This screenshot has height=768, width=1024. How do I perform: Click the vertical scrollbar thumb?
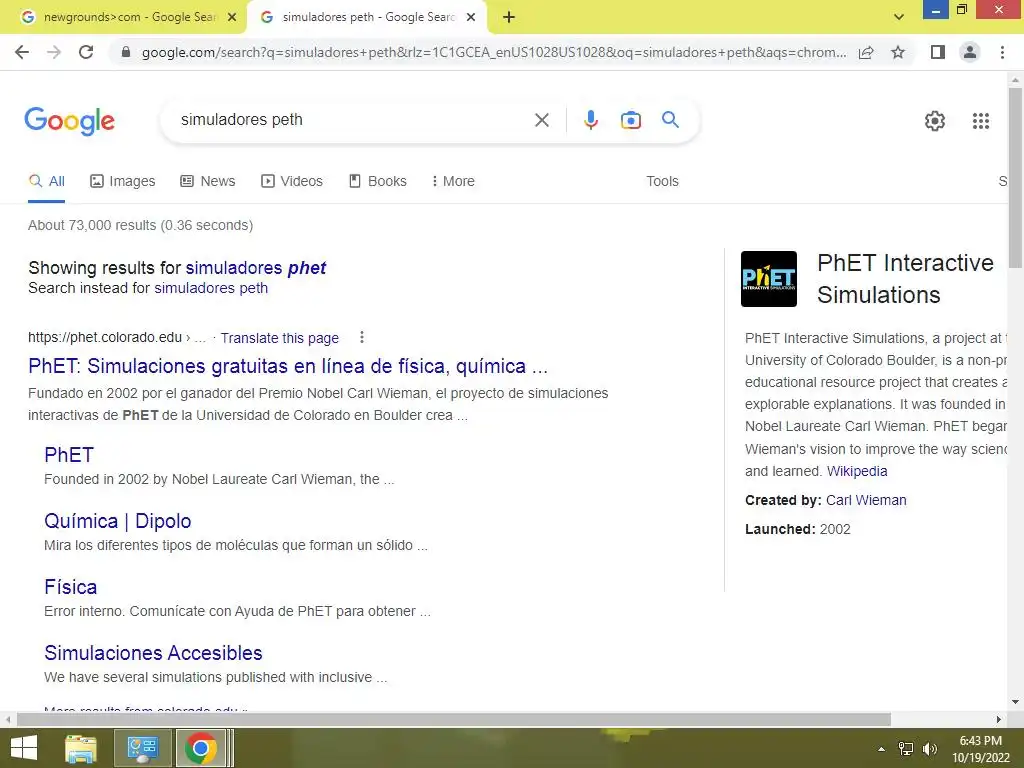(x=1015, y=176)
